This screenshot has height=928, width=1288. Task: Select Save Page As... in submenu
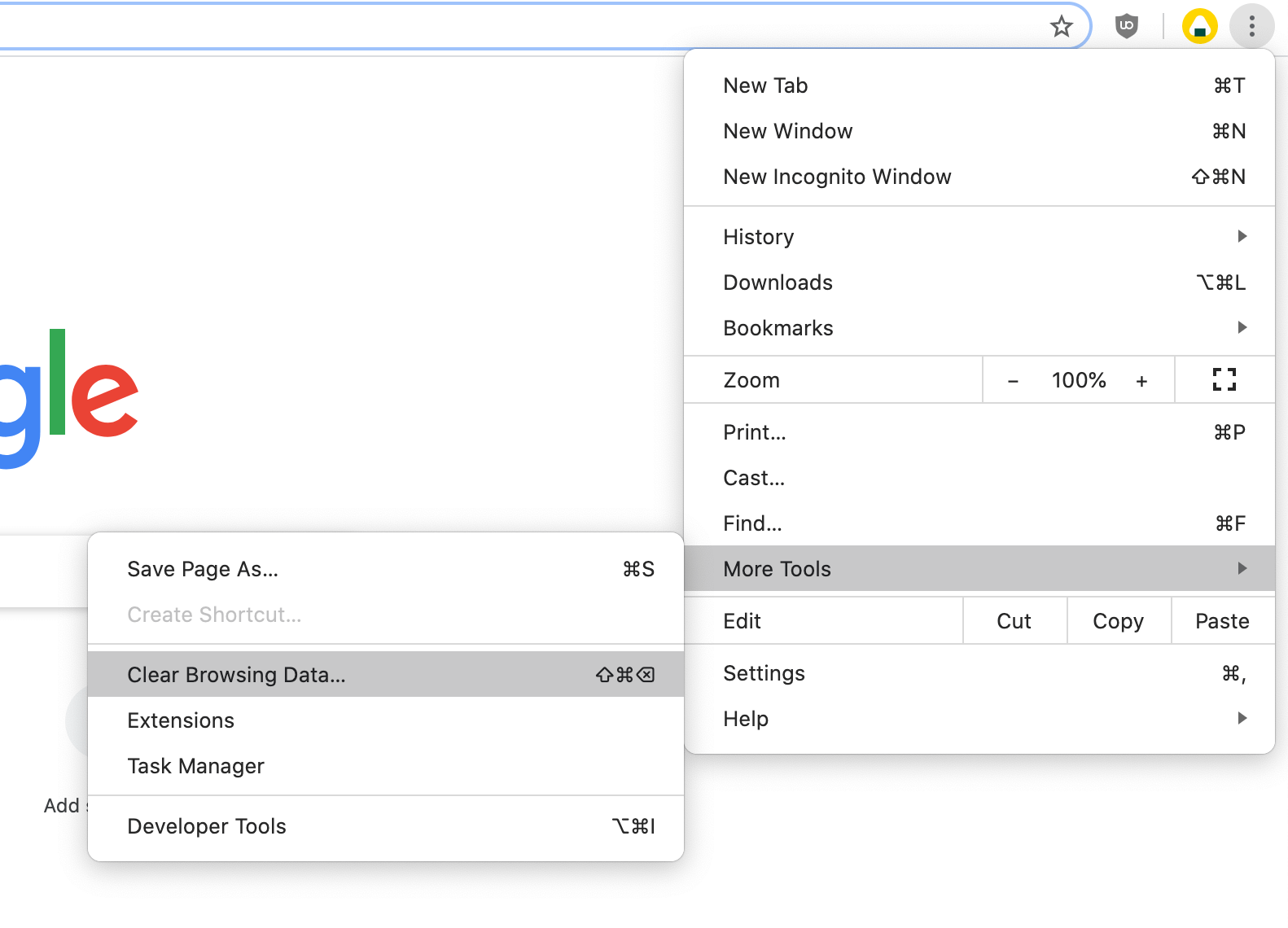(x=386, y=569)
